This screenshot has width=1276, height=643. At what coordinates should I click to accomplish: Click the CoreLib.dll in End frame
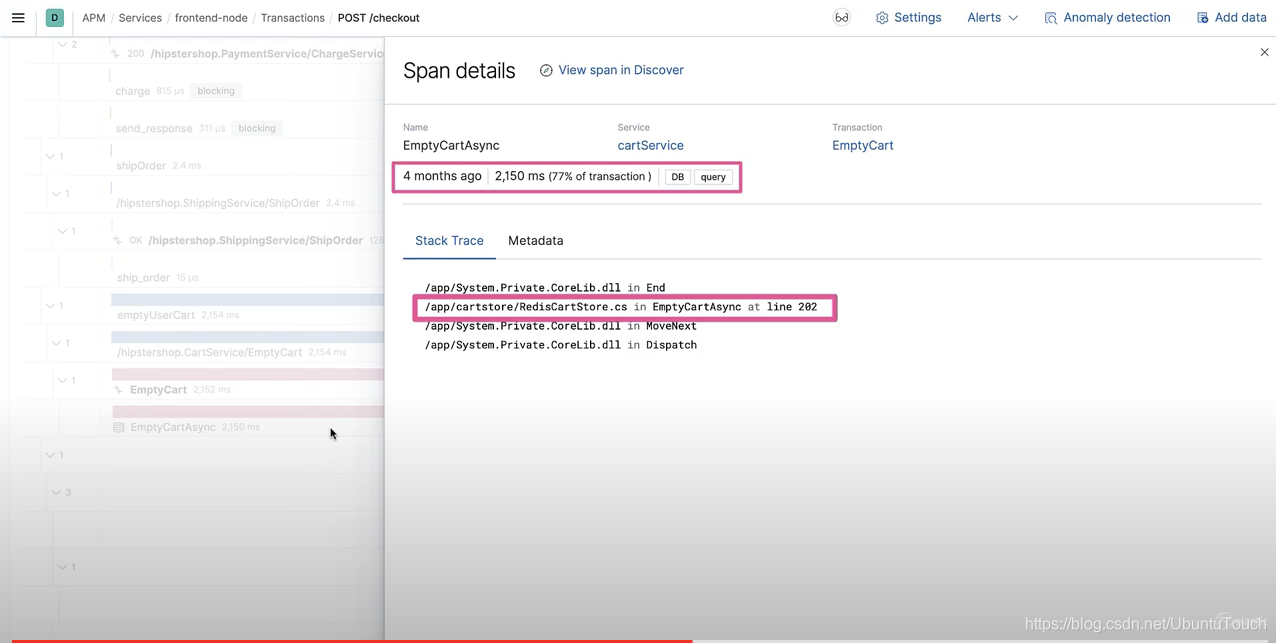tap(545, 288)
